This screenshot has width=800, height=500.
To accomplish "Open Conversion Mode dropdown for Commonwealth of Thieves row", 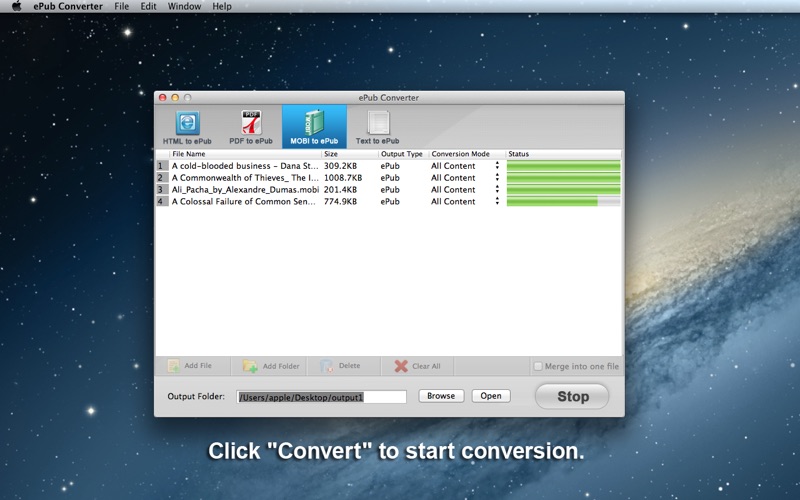I will click(x=497, y=178).
